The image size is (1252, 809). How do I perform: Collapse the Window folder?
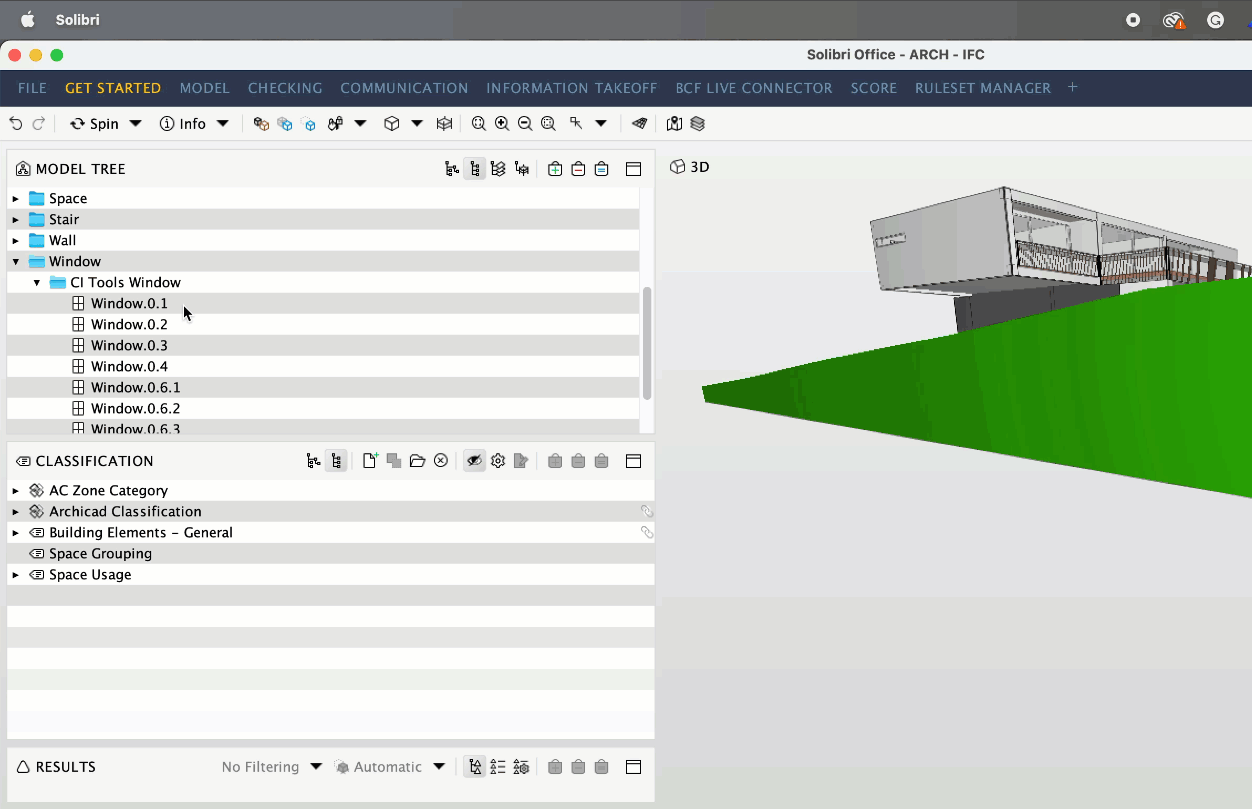16,261
